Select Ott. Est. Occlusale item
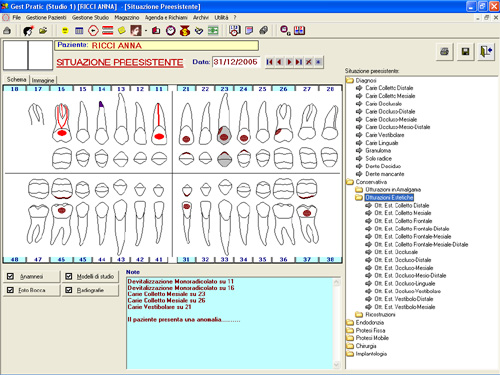This screenshot has width=500, height=375. (396, 252)
